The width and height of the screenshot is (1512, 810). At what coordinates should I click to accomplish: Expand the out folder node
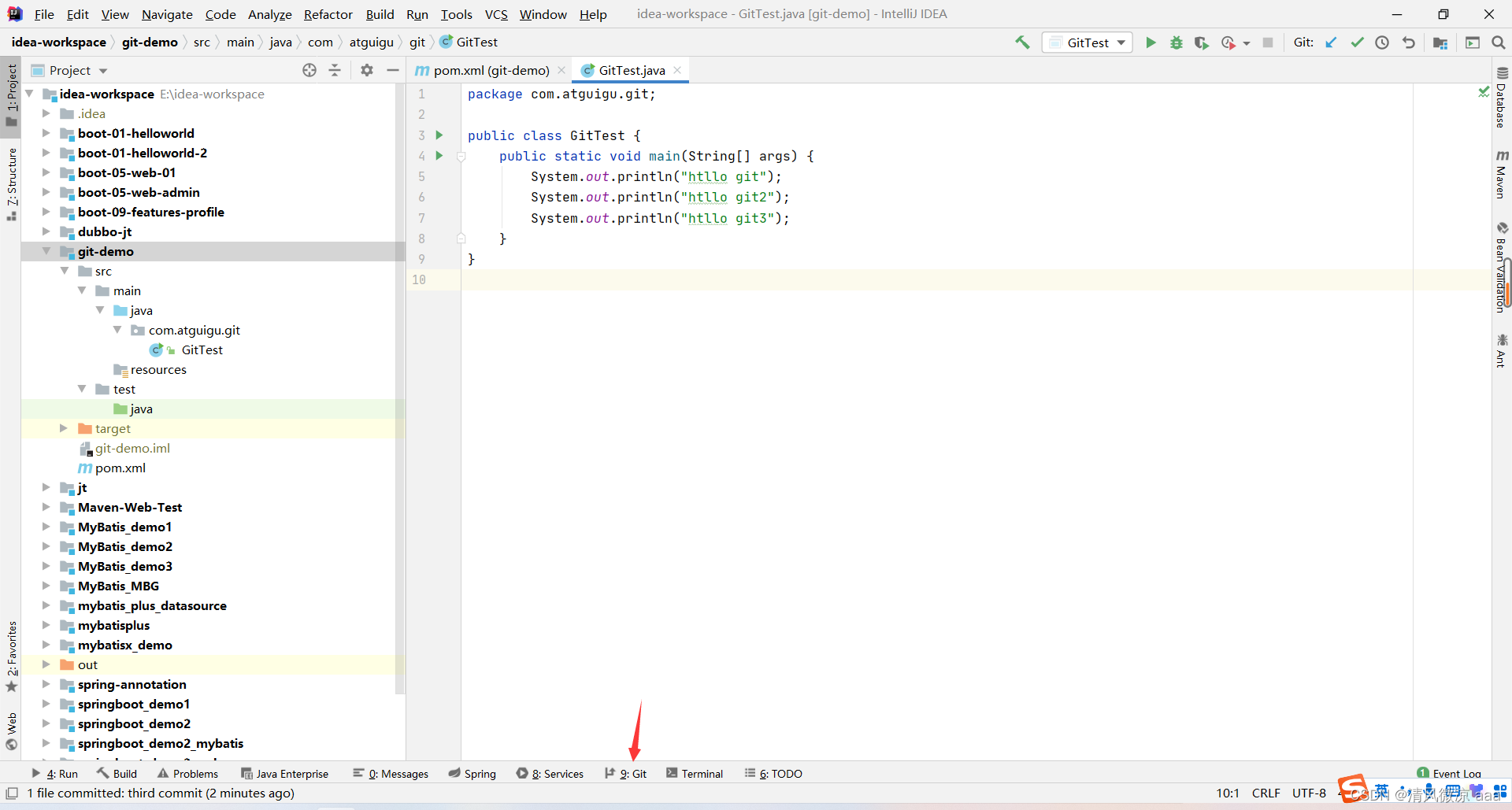(46, 664)
